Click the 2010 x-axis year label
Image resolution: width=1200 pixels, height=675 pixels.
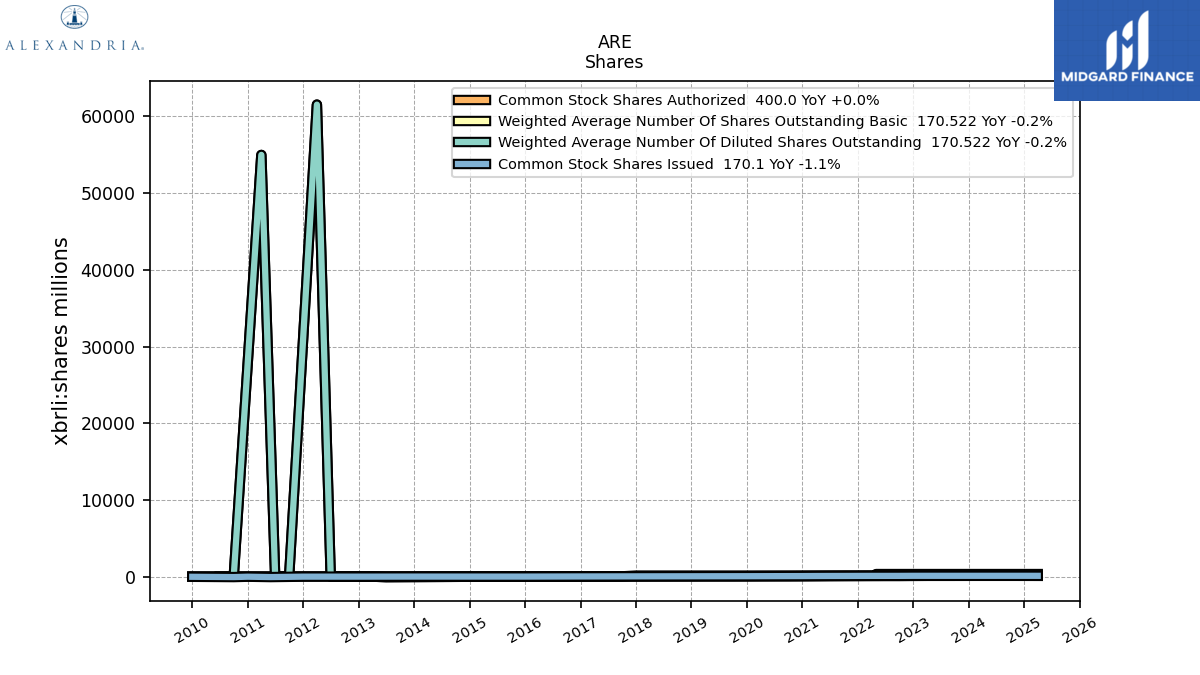[192, 629]
